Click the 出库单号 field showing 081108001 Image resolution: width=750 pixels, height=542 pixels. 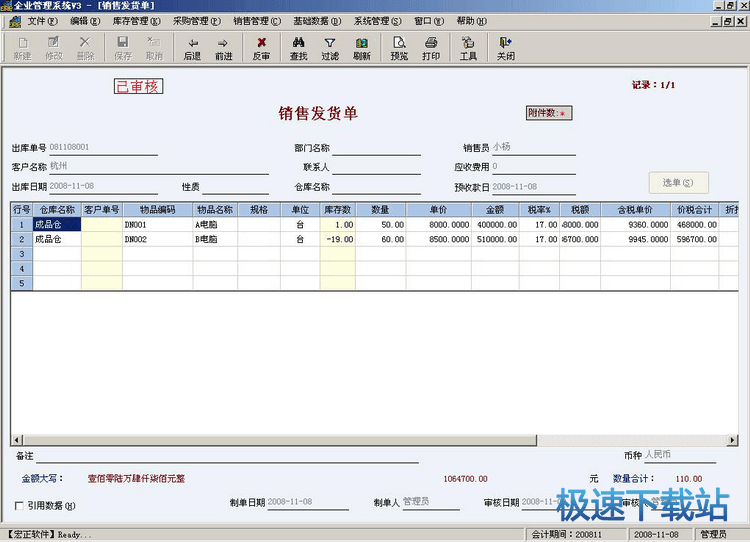click(x=103, y=147)
